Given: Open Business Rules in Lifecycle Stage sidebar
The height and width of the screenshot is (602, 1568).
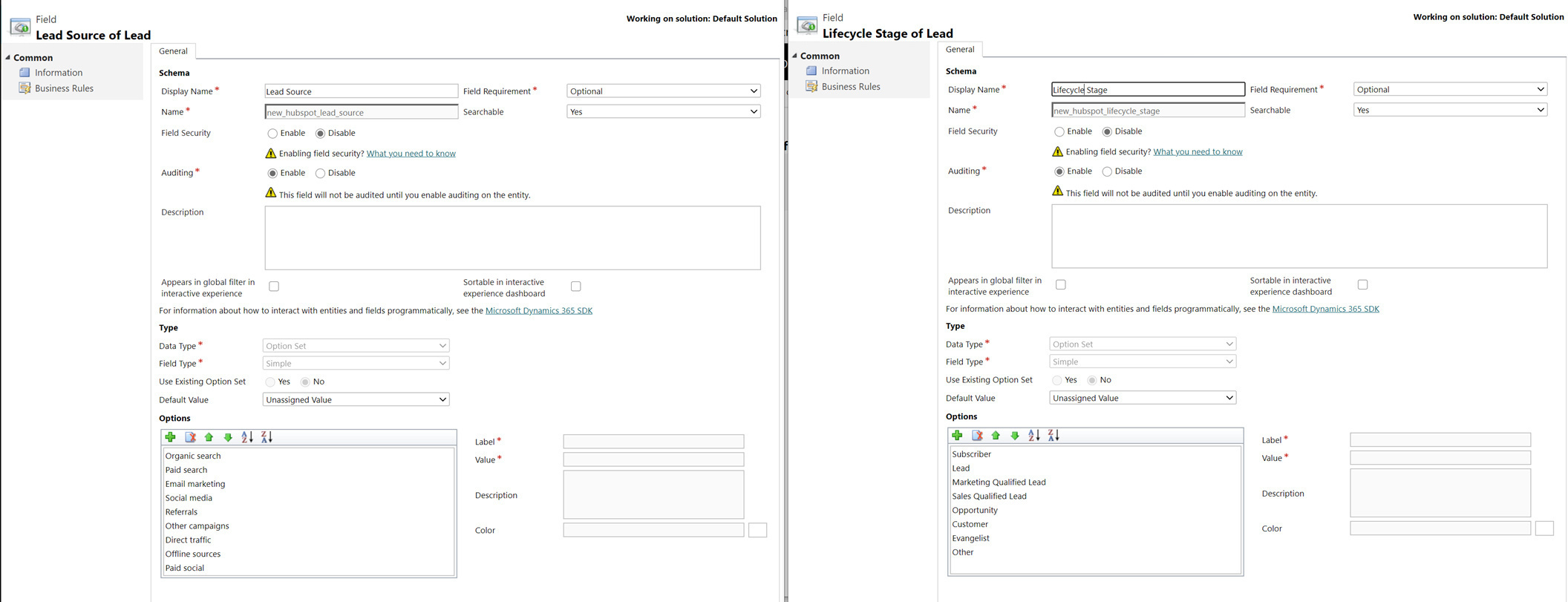Looking at the screenshot, I should 852,87.
